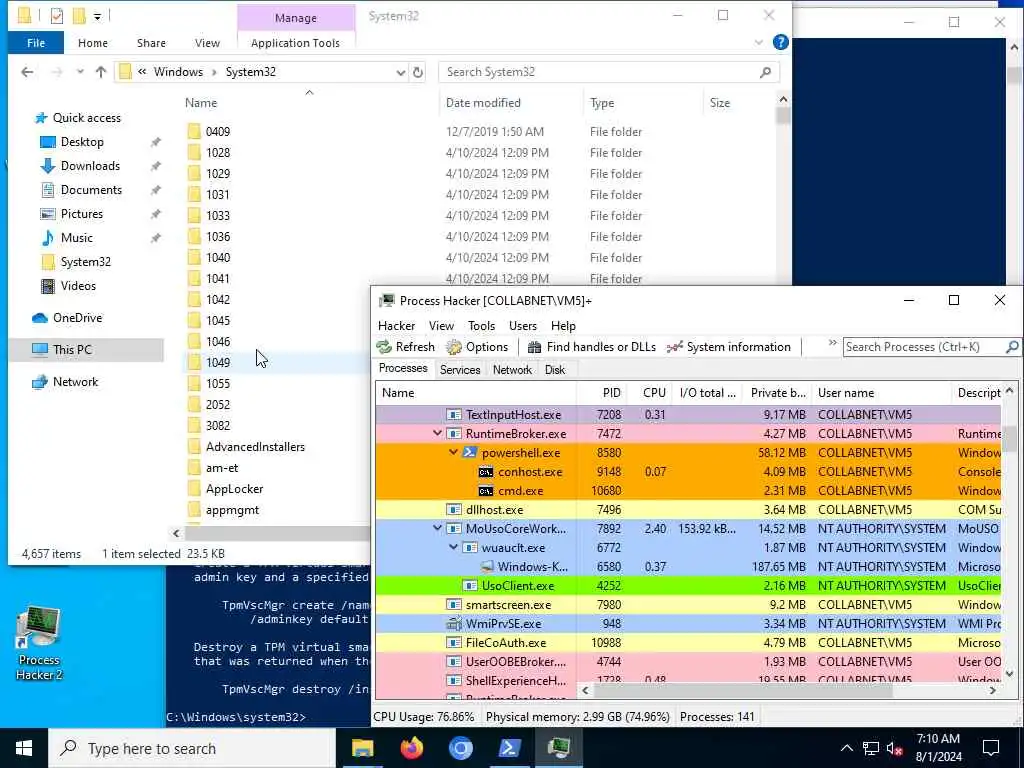Open the Quick Access Toolbar customize dropdown
This screenshot has height=768, width=1024.
[x=97, y=16]
